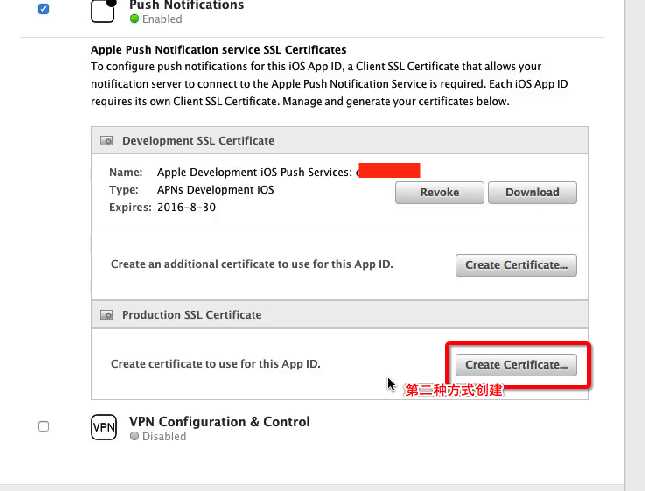The image size is (645, 491).
Task: Click 'Create an additional certificate' text
Action: pos(252,264)
